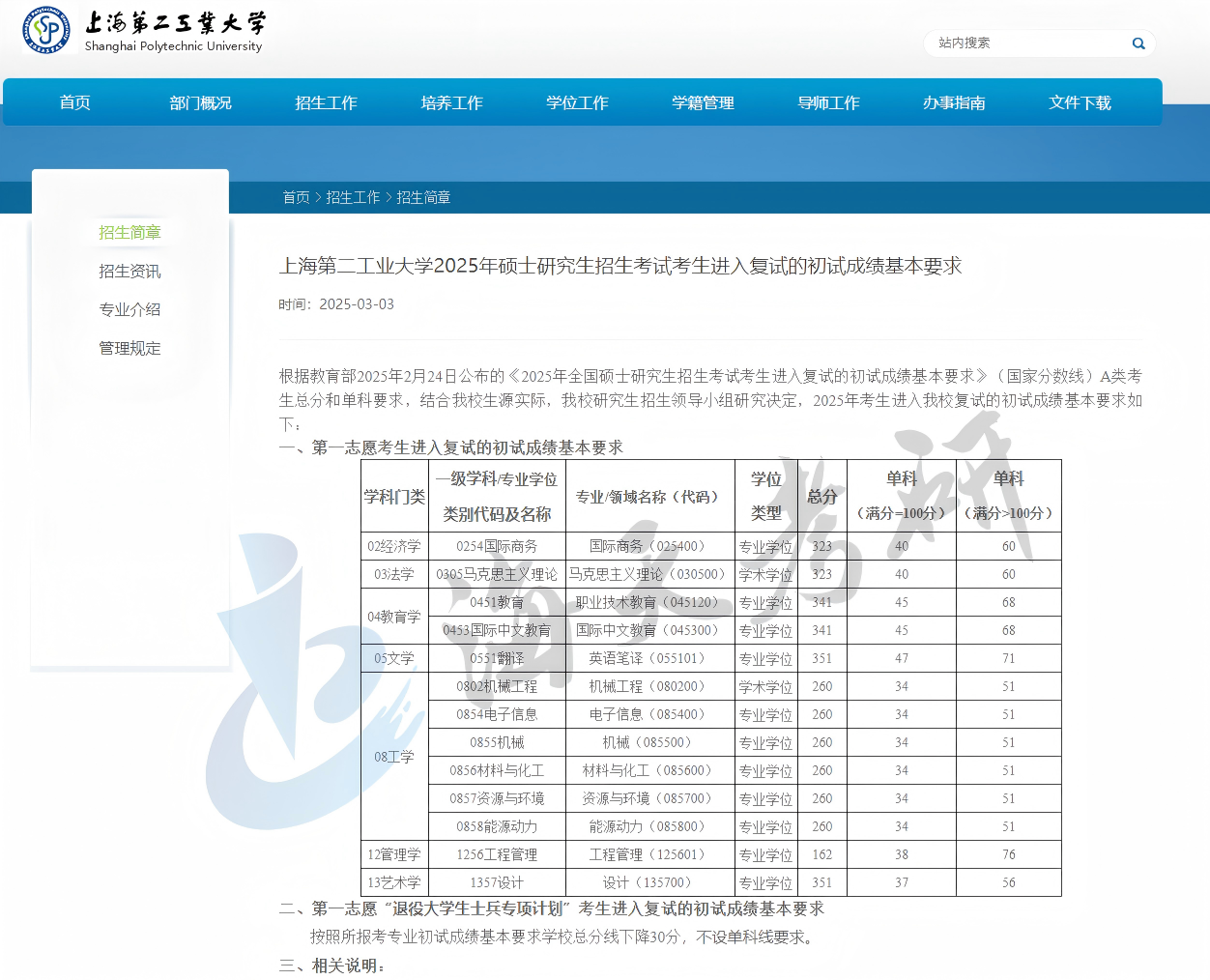Open the 学位工作 menu item
This screenshot has width=1210, height=980.
(576, 102)
